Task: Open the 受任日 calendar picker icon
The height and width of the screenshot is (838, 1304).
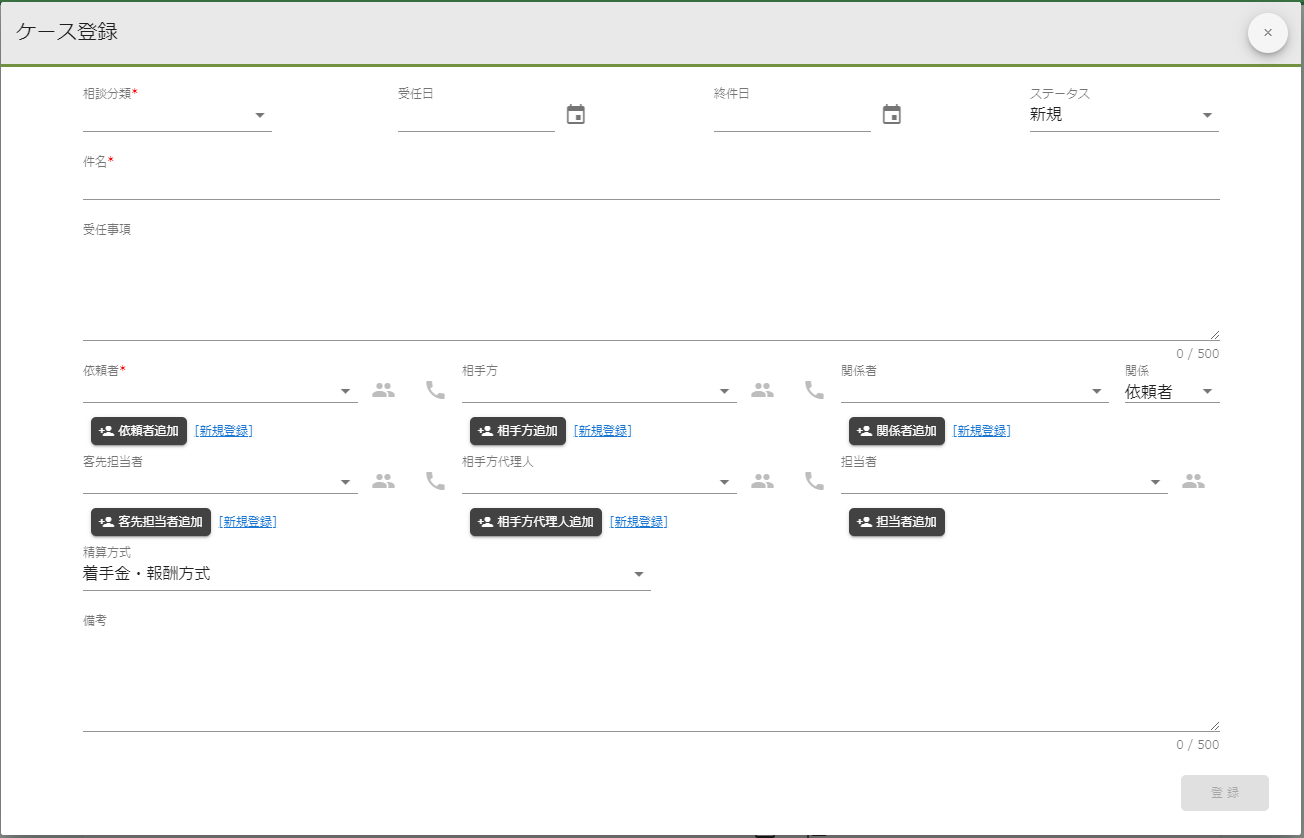Action: (x=576, y=115)
